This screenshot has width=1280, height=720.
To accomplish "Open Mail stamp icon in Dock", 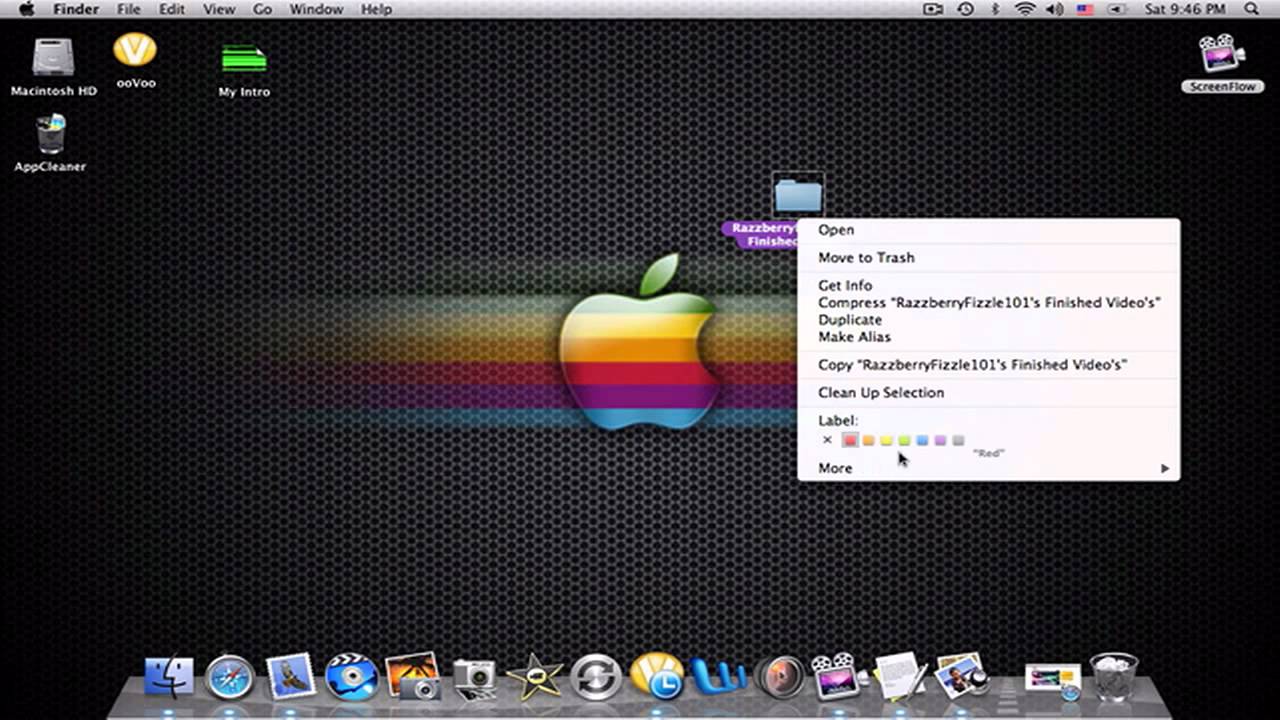I will point(290,676).
